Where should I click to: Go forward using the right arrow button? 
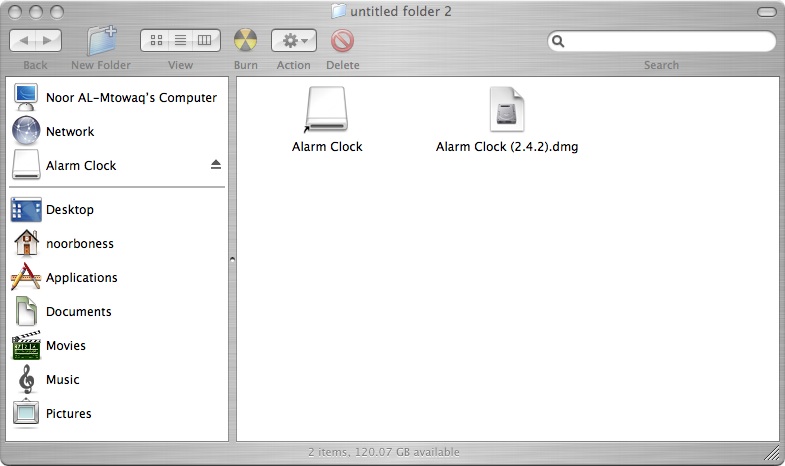point(48,41)
